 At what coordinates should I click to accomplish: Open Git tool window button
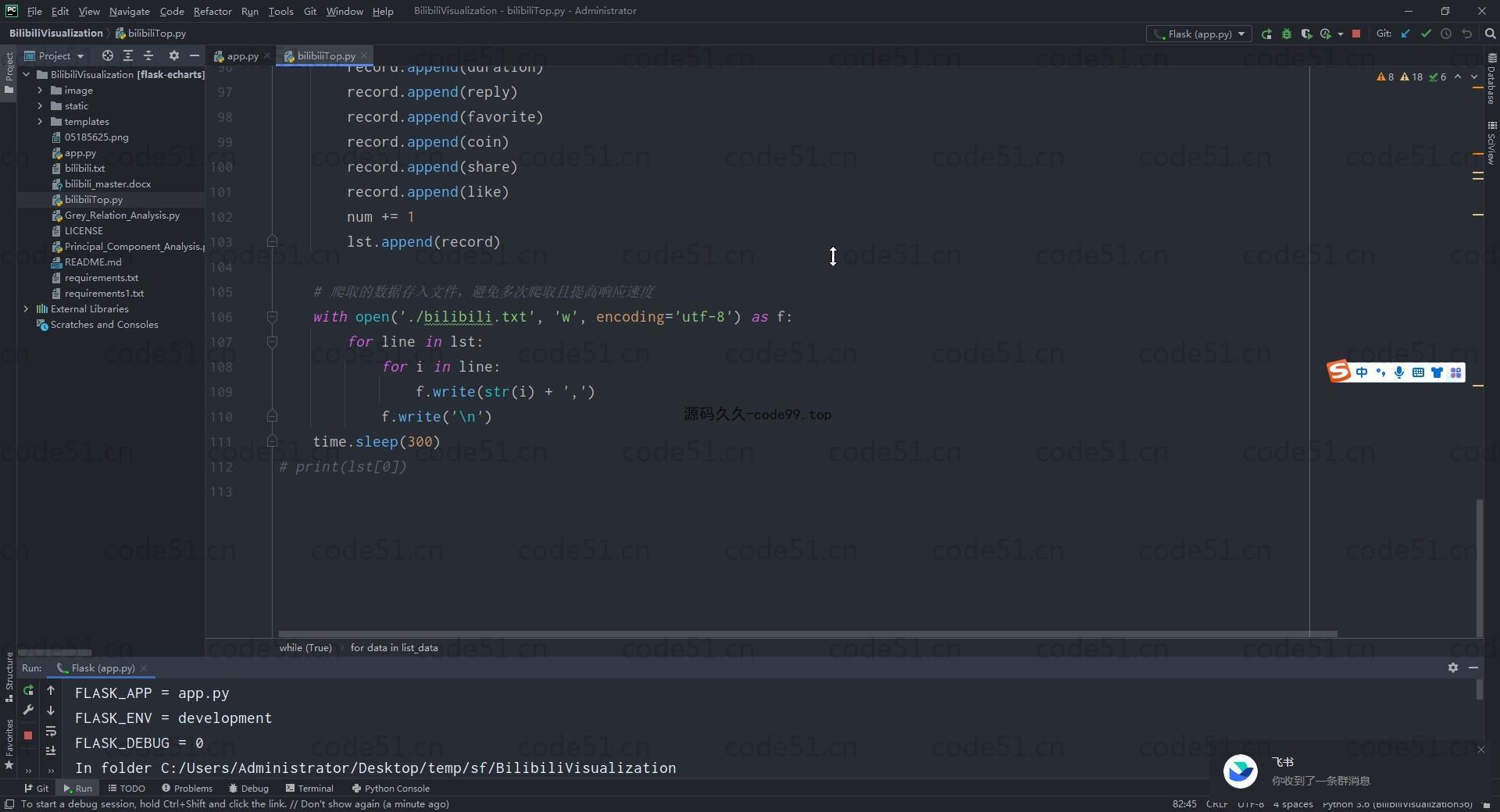click(x=36, y=788)
